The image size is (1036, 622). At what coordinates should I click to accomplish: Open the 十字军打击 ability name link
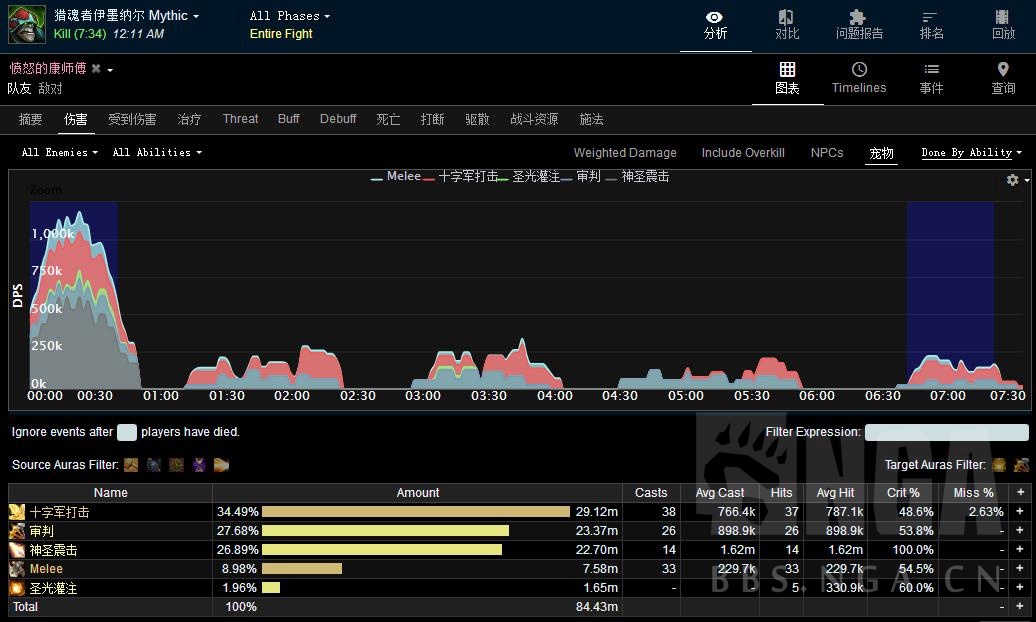click(x=59, y=512)
